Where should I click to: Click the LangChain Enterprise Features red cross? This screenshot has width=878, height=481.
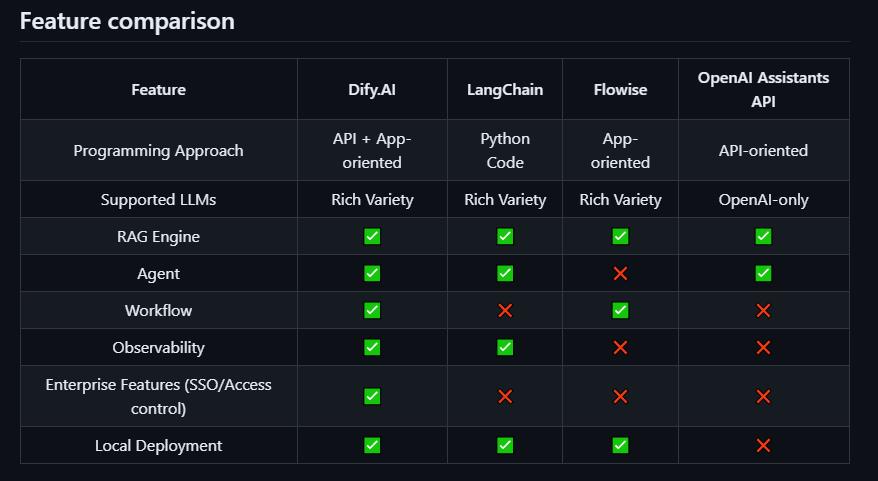click(505, 396)
